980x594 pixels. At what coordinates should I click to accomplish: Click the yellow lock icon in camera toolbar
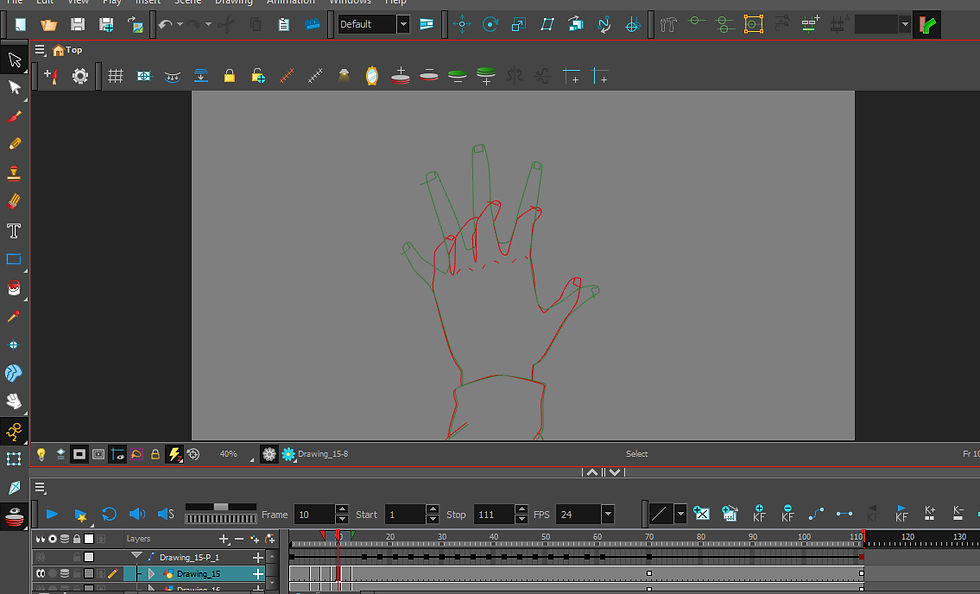point(229,76)
